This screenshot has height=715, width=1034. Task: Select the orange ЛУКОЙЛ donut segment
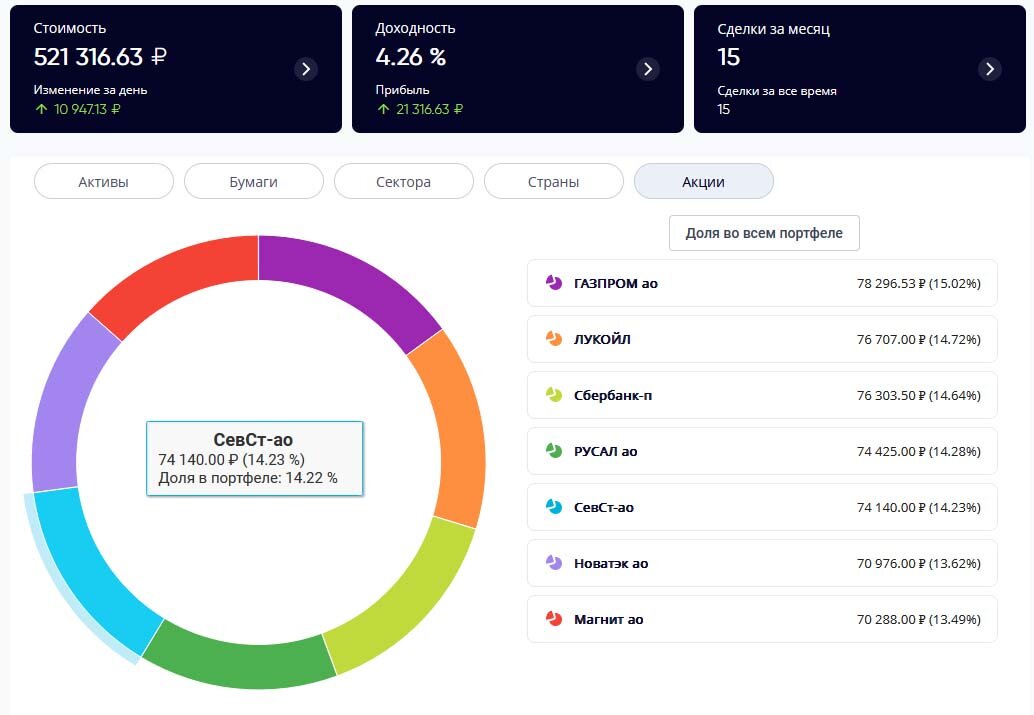454,429
